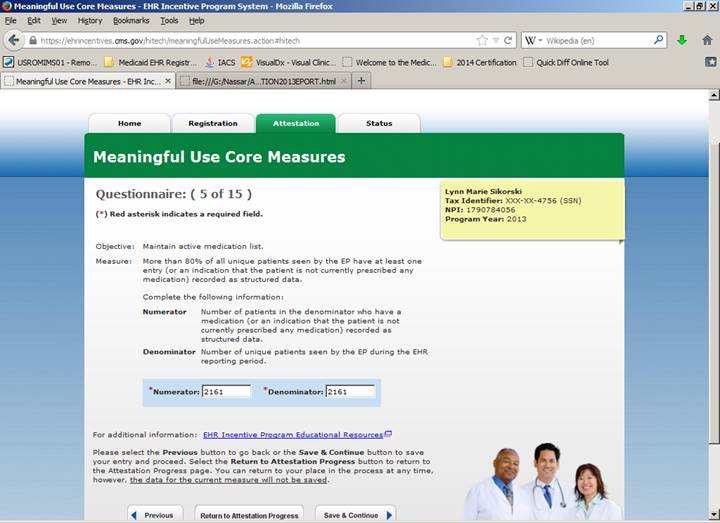Open the History menu

[90, 20]
